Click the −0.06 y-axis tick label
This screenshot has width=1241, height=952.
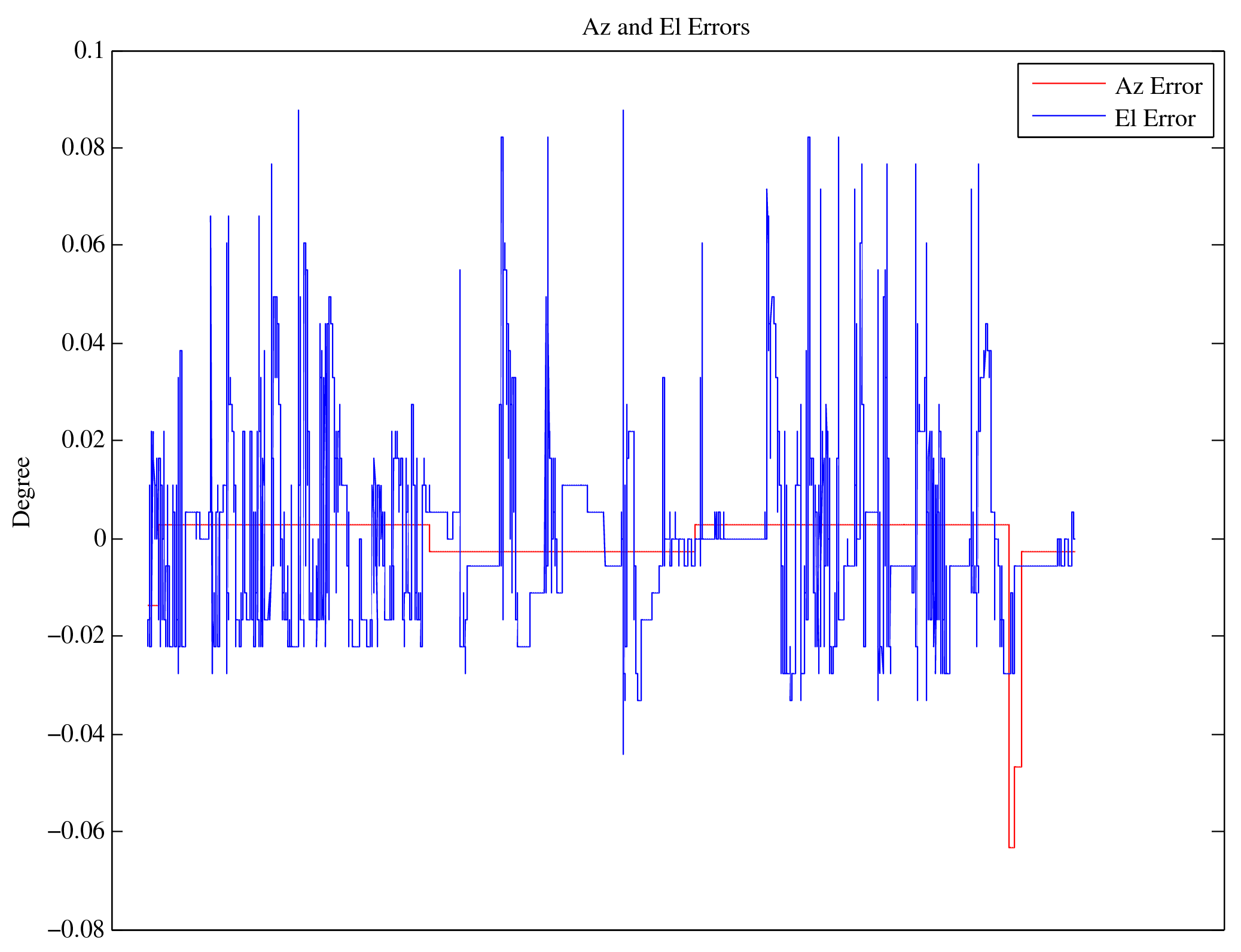click(76, 831)
